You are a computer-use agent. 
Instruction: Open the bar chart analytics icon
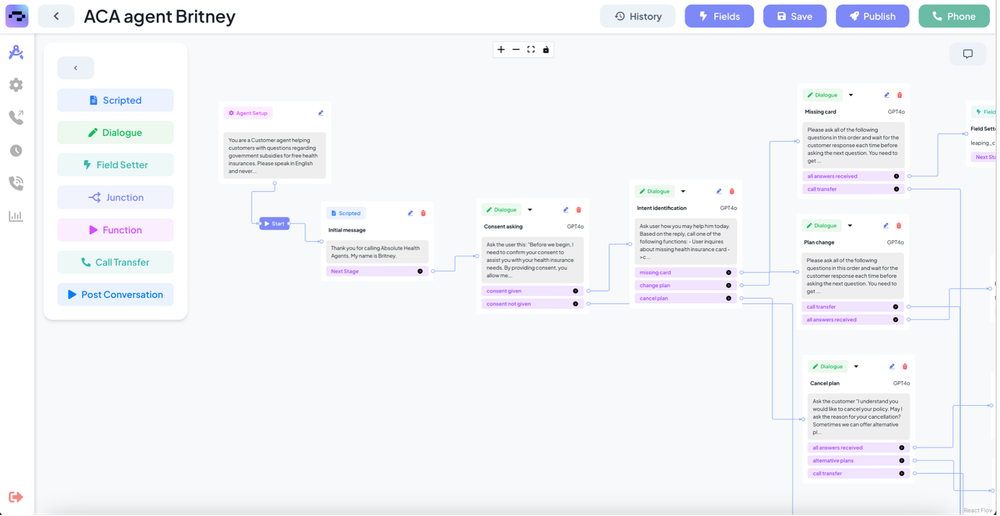coord(16,217)
